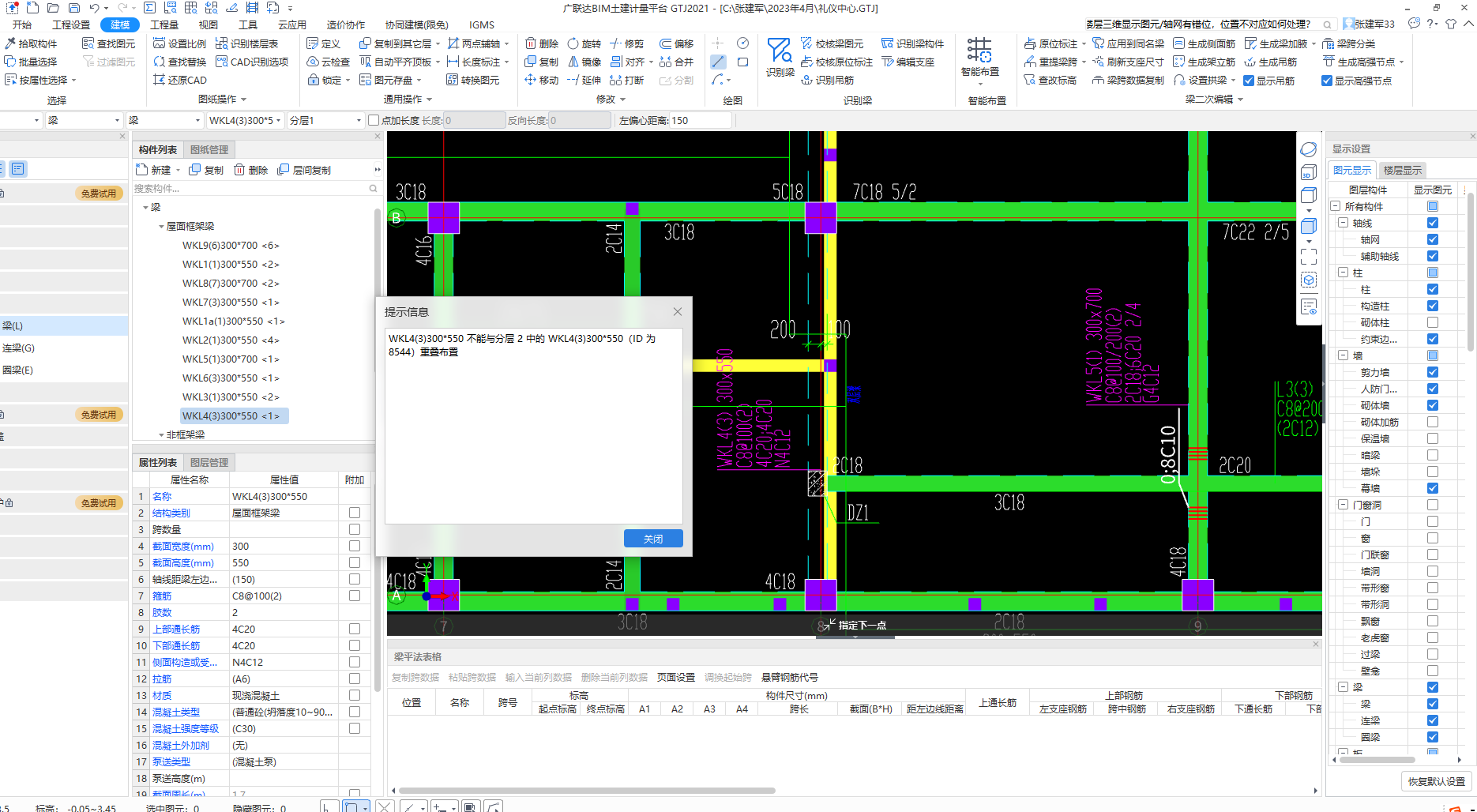Click the 识别梁 recognize beam tool
This screenshot has height=812, width=1477.
tap(780, 57)
